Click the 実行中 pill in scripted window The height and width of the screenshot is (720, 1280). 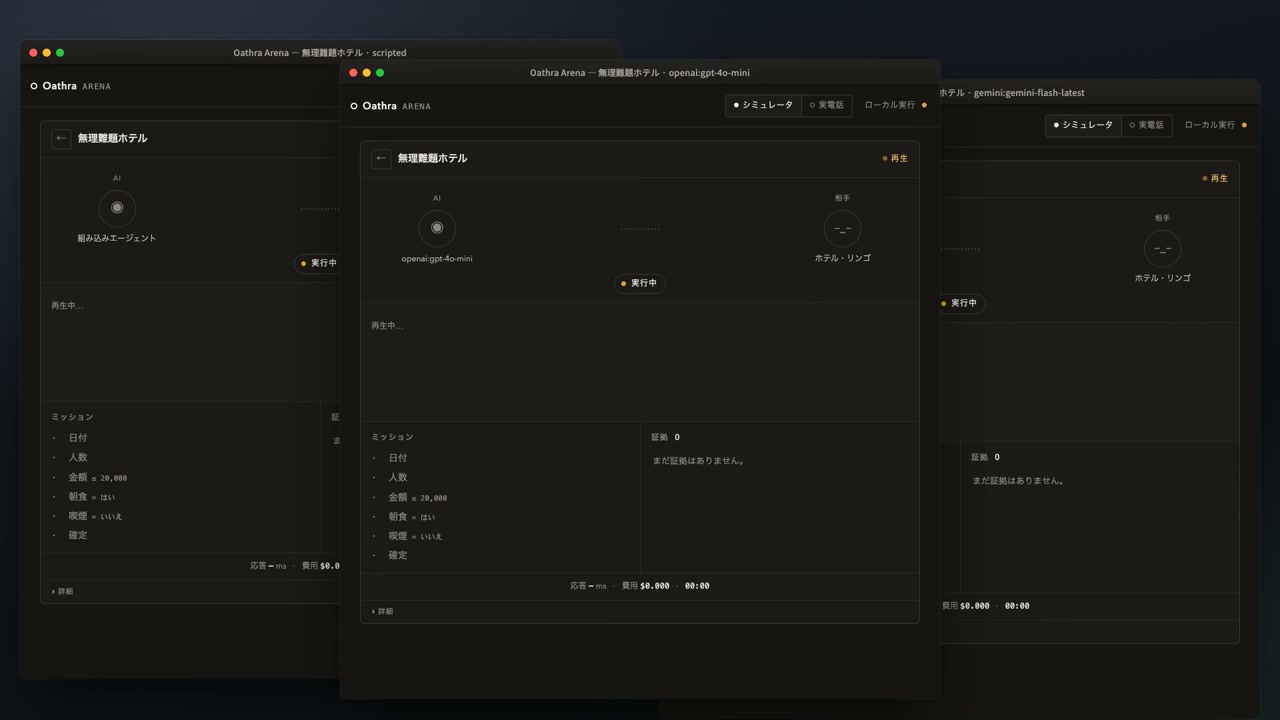(318, 263)
